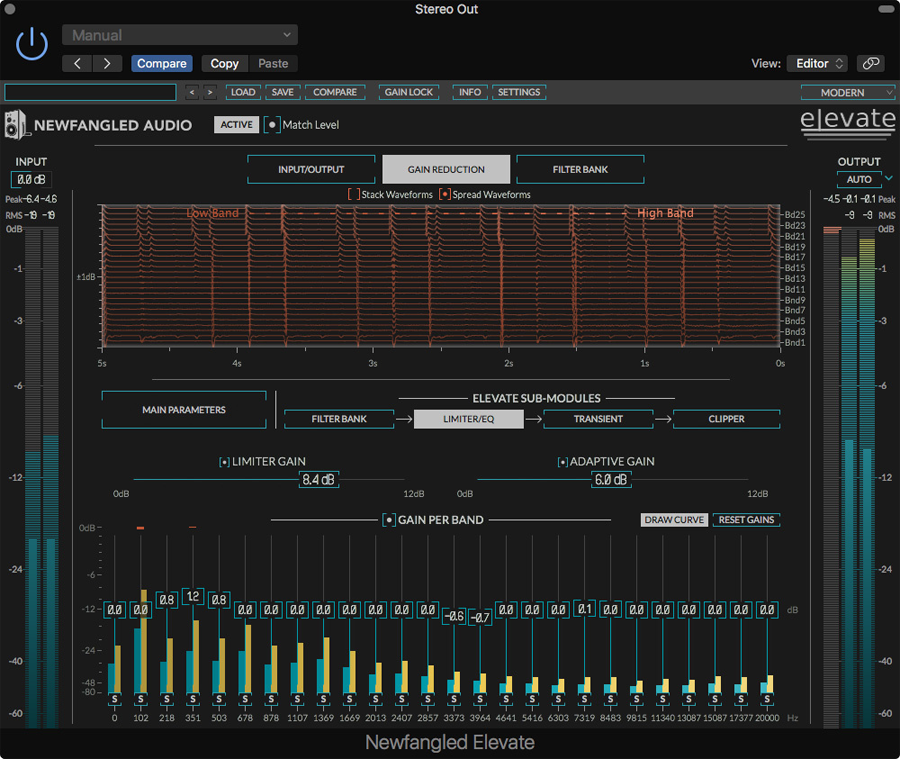Solo the 20000 Hz band
The height and width of the screenshot is (759, 900).
point(767,699)
